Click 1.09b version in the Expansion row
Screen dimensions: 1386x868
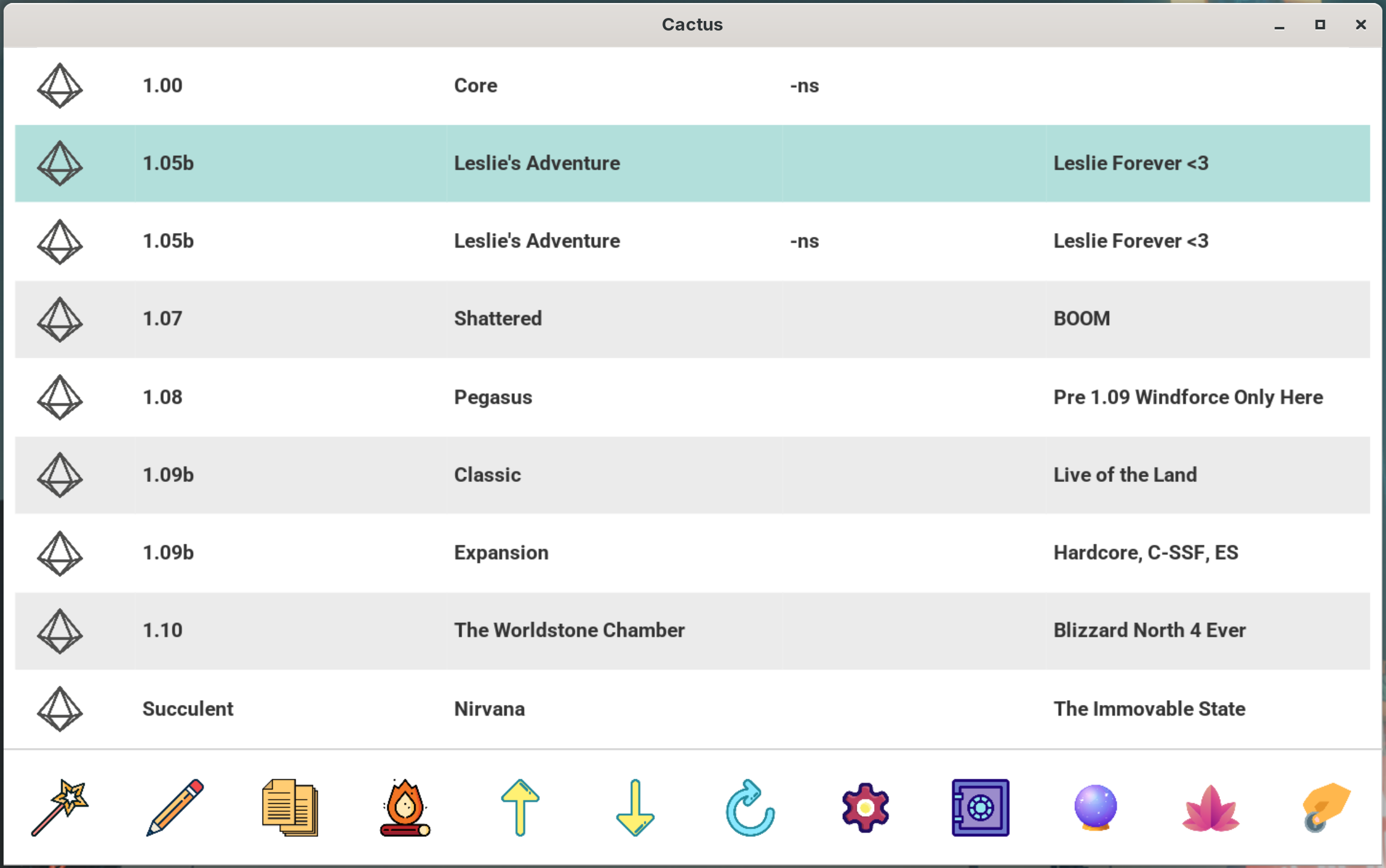click(168, 553)
